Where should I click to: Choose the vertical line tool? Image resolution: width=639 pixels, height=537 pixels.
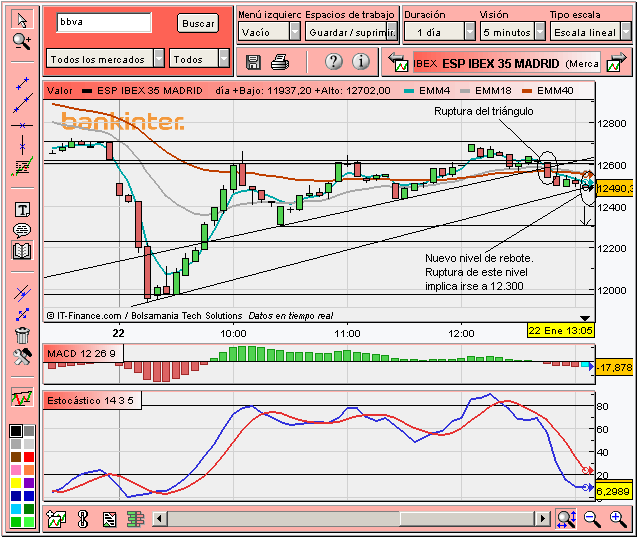click(22, 145)
